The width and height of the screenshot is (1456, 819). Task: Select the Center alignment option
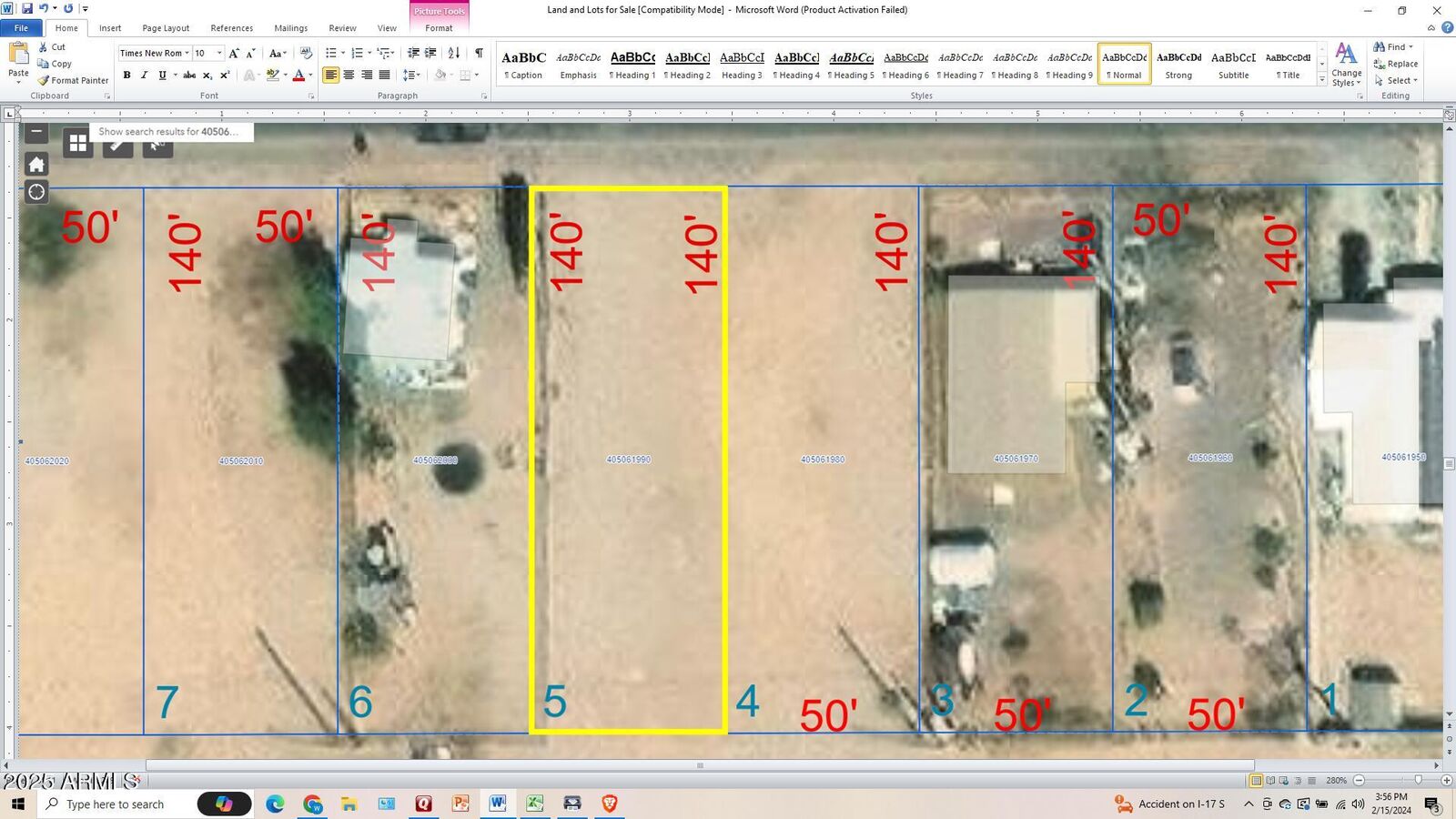(x=349, y=75)
